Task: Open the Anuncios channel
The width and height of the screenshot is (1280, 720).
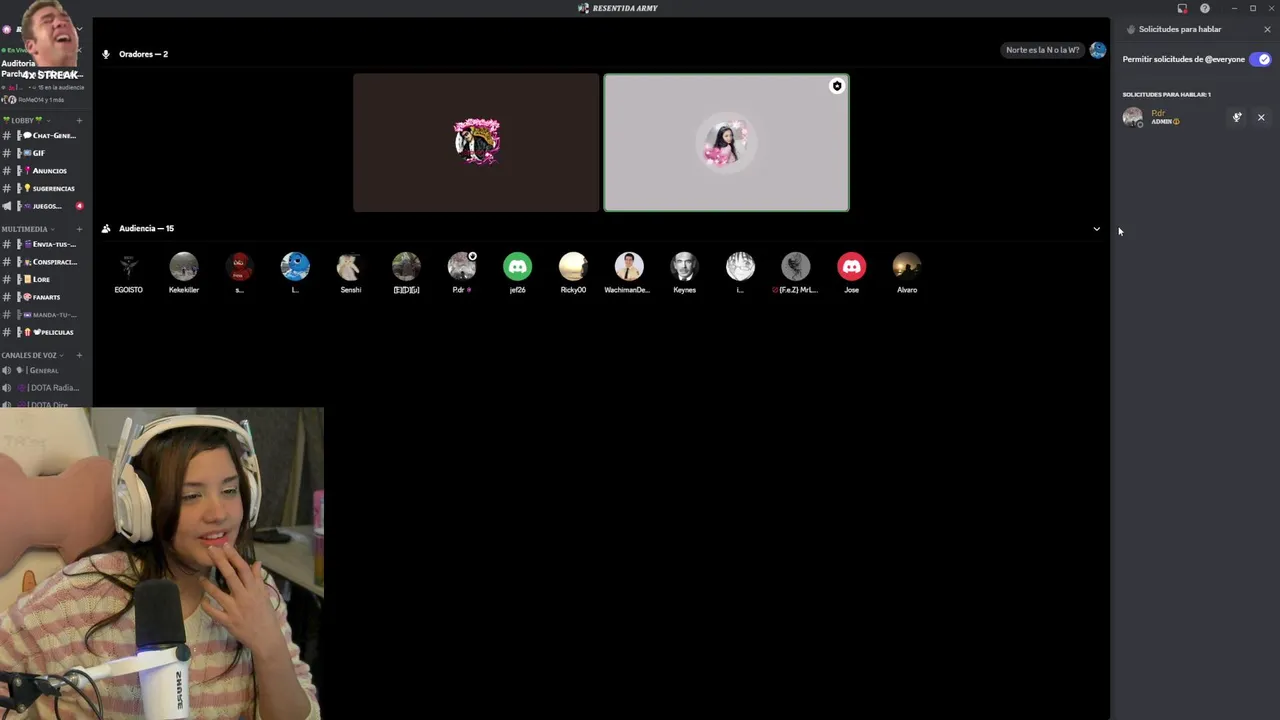Action: click(x=44, y=171)
